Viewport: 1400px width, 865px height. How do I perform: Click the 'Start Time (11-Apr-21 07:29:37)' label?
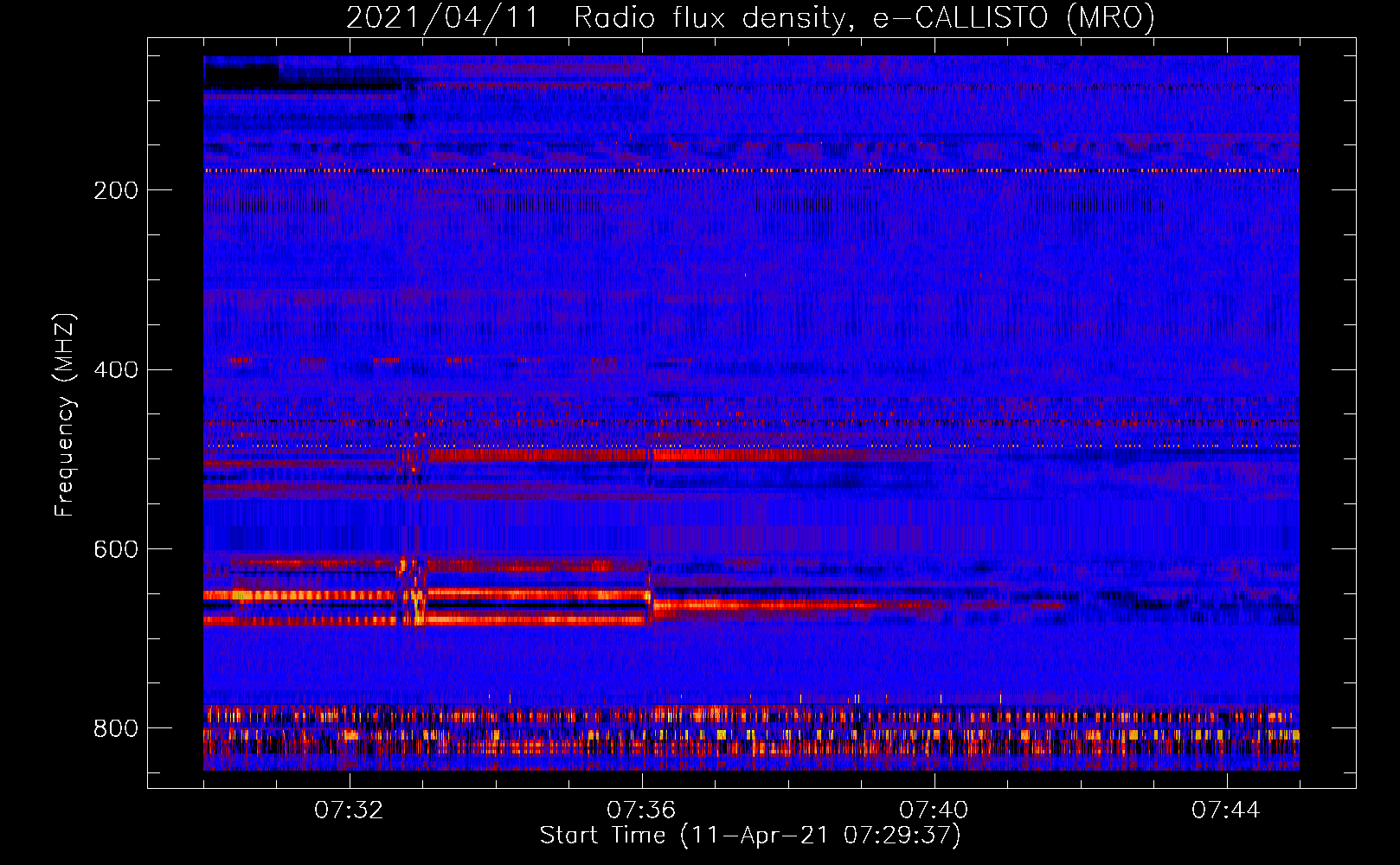(x=750, y=836)
